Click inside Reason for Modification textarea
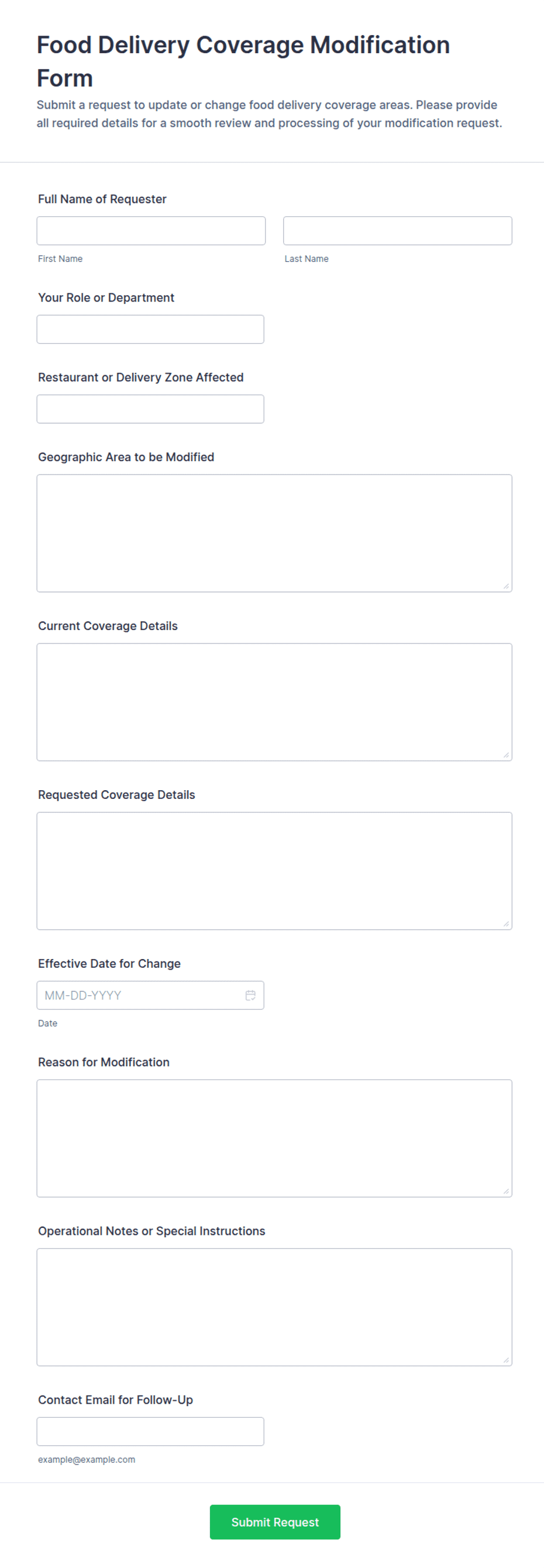544x1568 pixels. pyautogui.click(x=274, y=1138)
